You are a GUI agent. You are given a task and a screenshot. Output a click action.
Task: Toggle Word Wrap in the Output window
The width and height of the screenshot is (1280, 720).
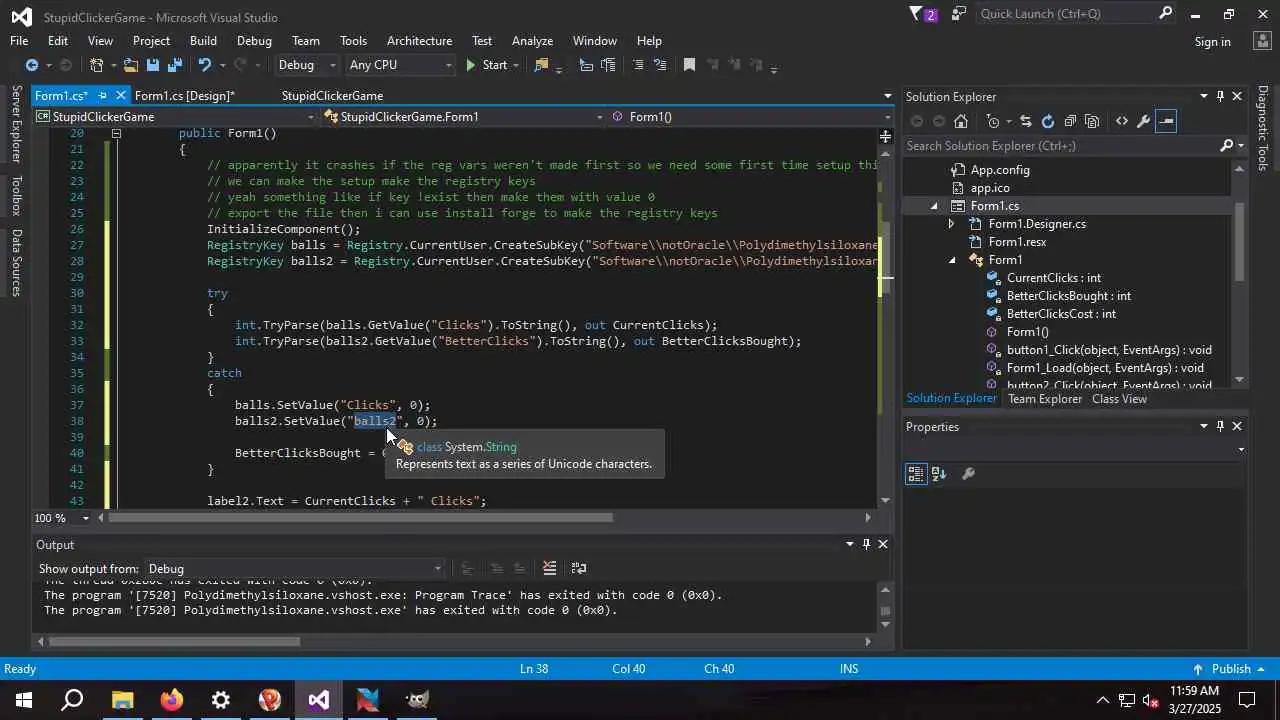(x=579, y=568)
